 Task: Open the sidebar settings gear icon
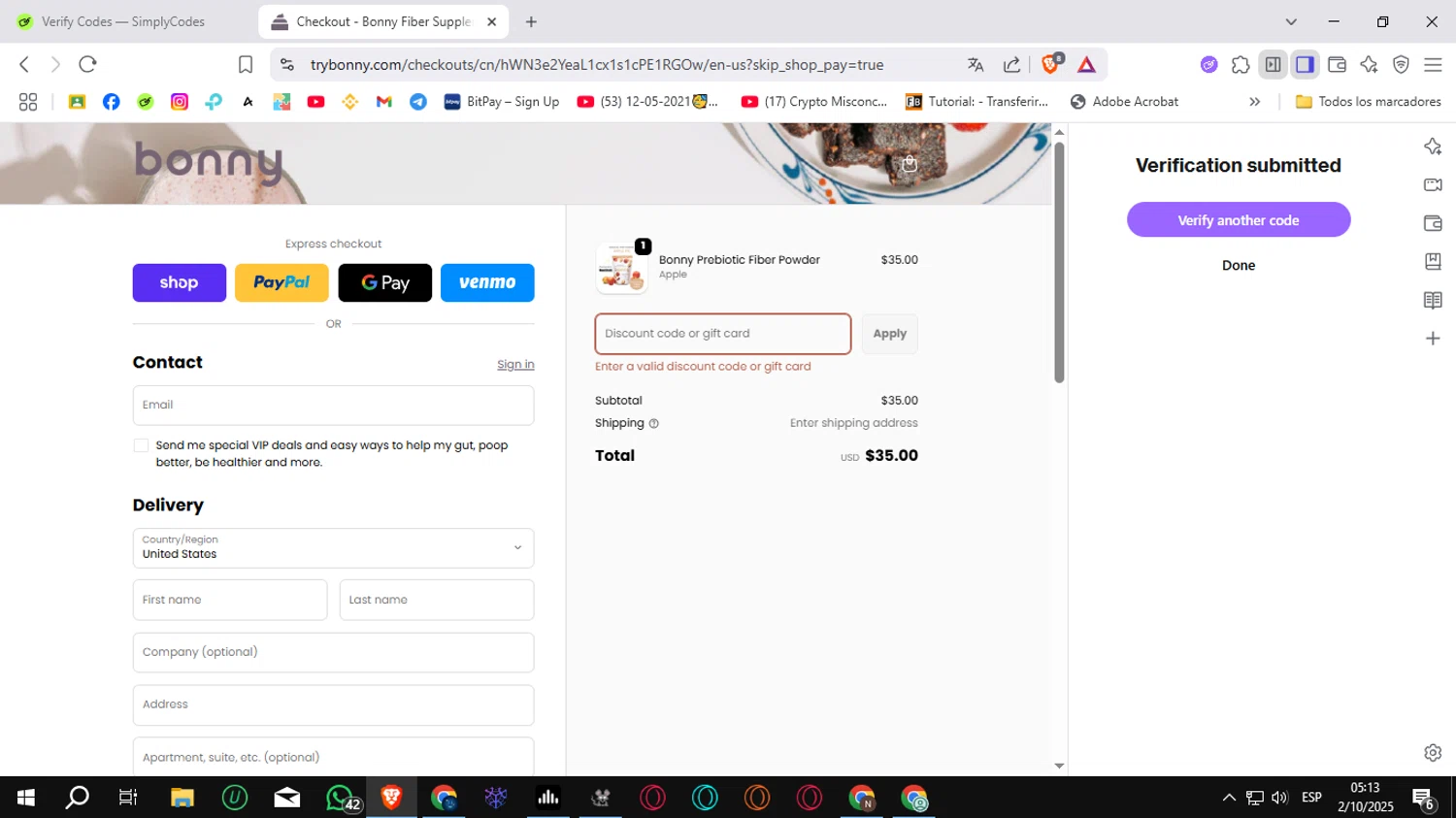point(1433,753)
